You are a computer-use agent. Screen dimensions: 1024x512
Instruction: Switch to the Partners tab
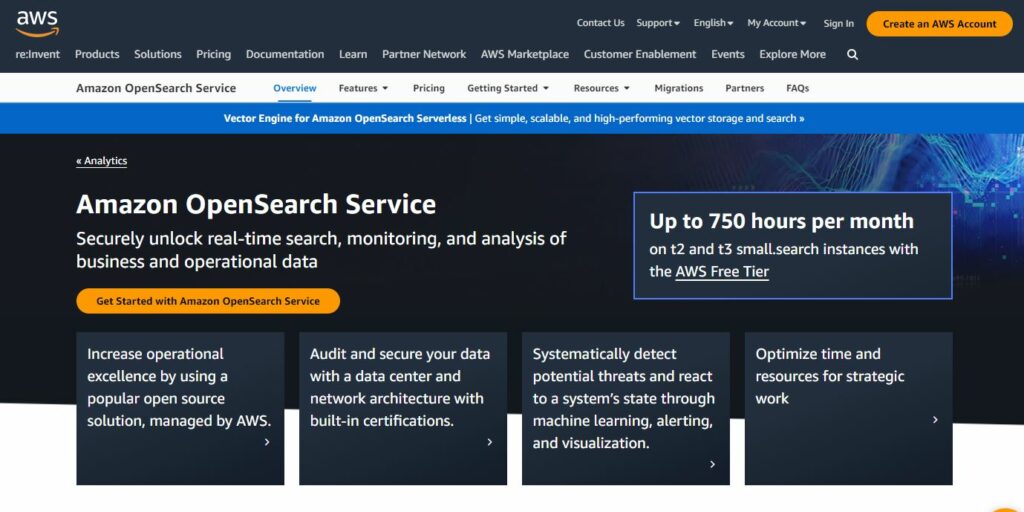744,88
